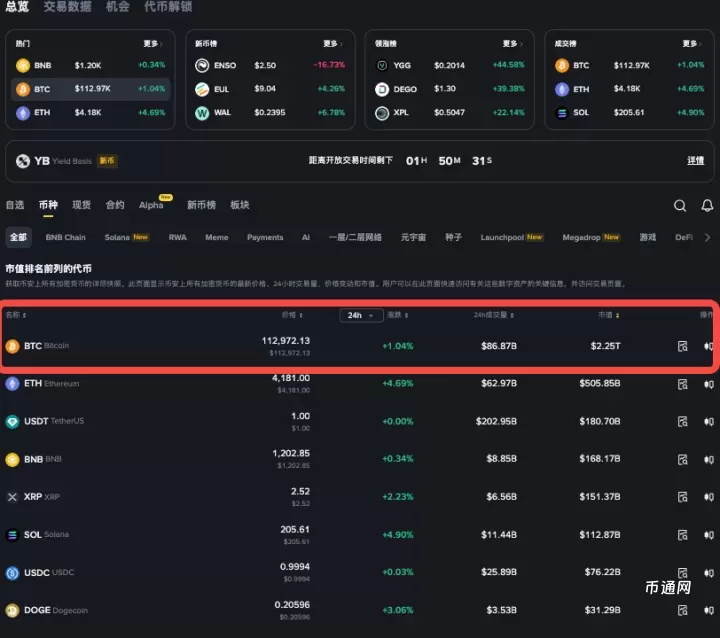Click trade icon in XRP row

[709, 497]
